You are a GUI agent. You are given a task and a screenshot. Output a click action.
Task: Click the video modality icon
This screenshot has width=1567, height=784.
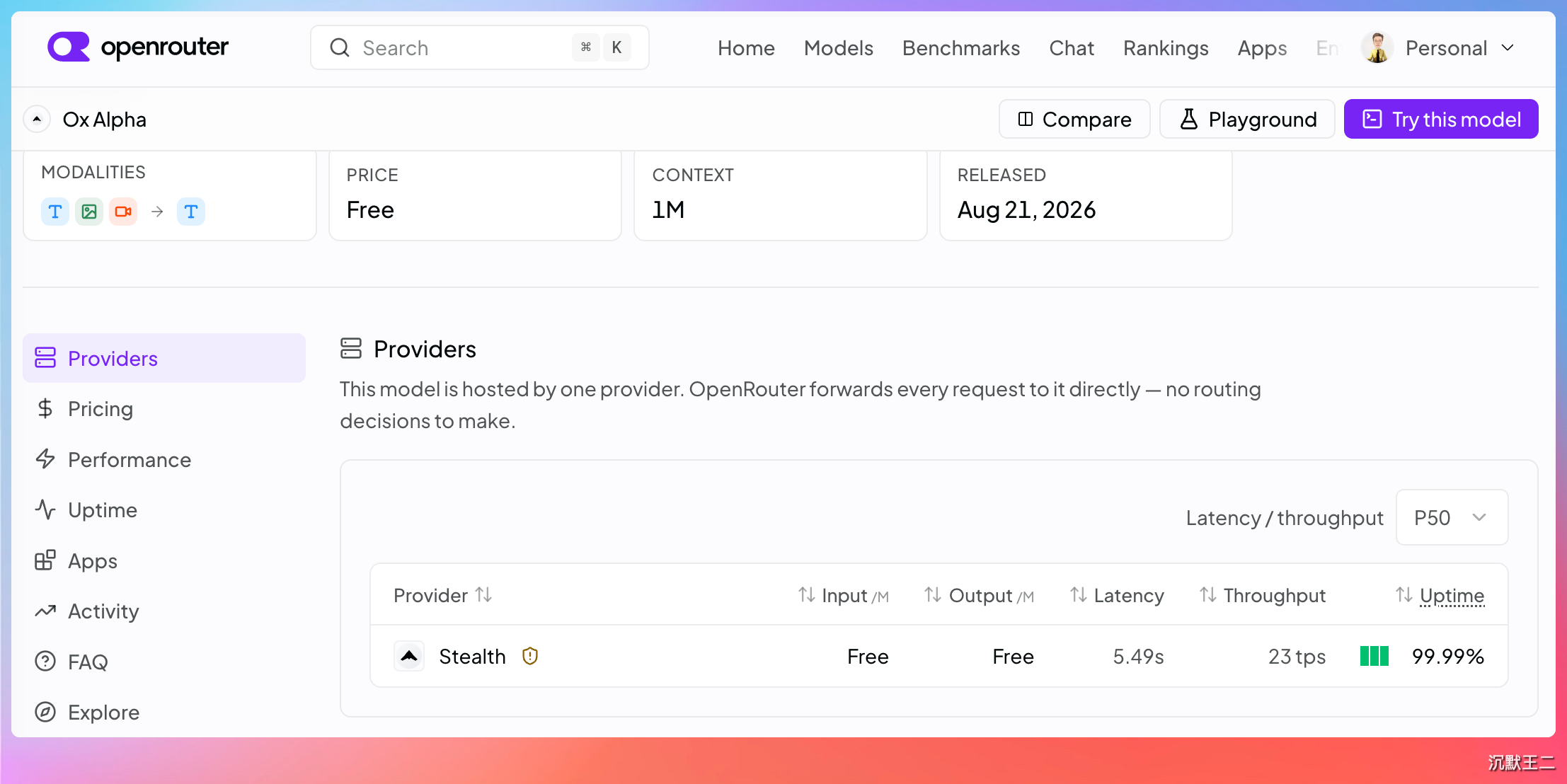pos(123,212)
